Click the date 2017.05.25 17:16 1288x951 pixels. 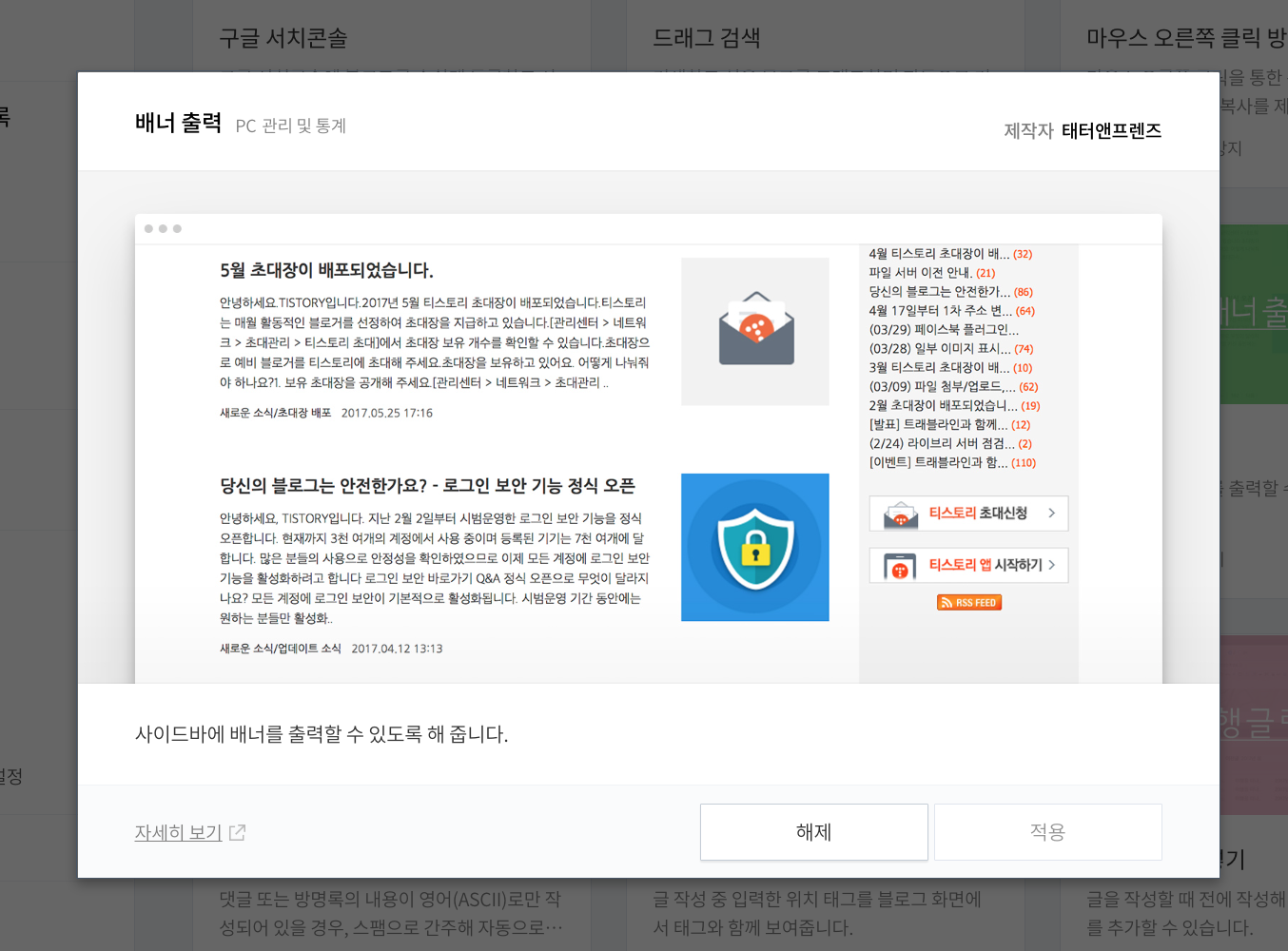[387, 413]
